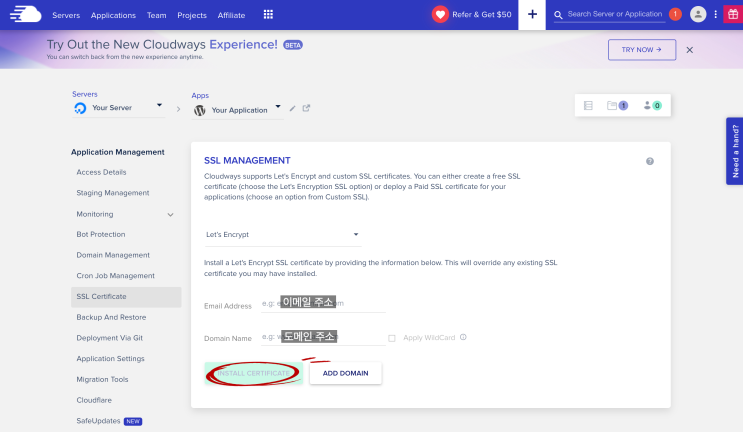This screenshot has height=432, width=743.
Task: Click the breadcrumb chevron after Your Server
Action: [178, 109]
